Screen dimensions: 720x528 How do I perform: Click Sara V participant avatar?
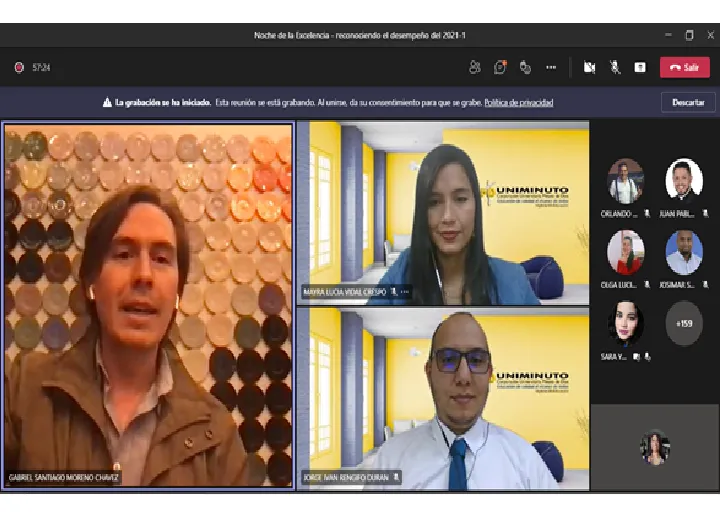625,324
